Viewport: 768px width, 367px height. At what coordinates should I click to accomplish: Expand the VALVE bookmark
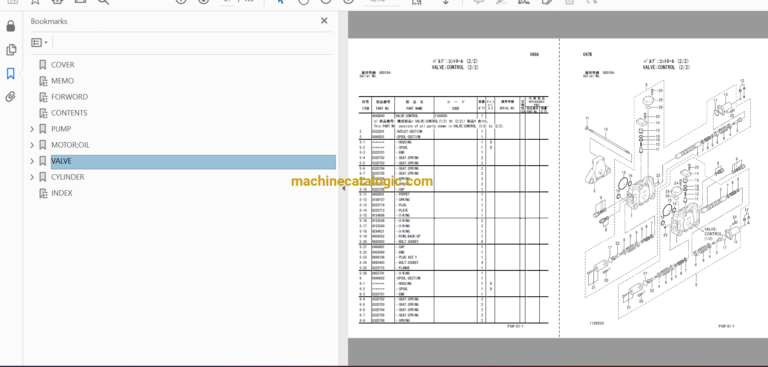click(32, 161)
